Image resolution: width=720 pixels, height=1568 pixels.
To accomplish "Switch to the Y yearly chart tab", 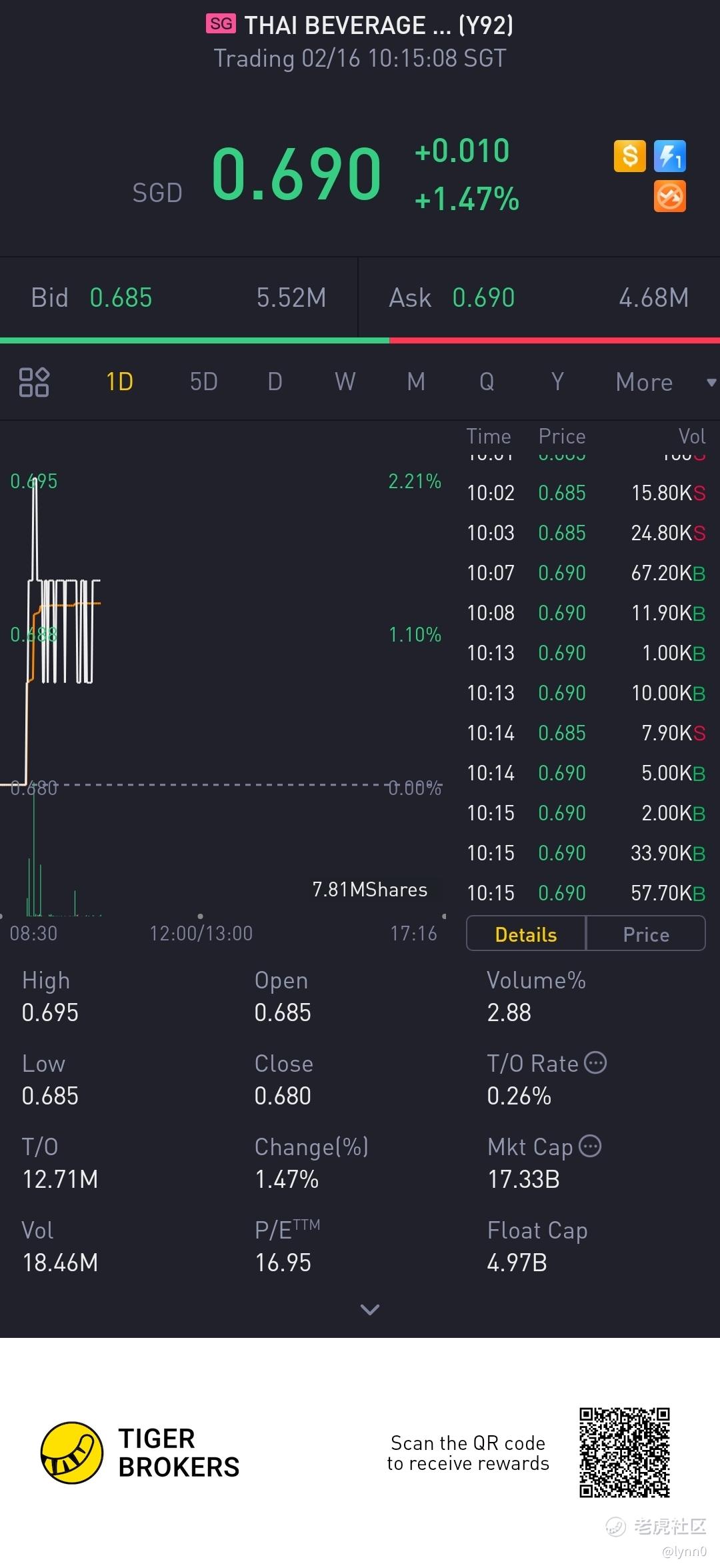I will coord(557,382).
